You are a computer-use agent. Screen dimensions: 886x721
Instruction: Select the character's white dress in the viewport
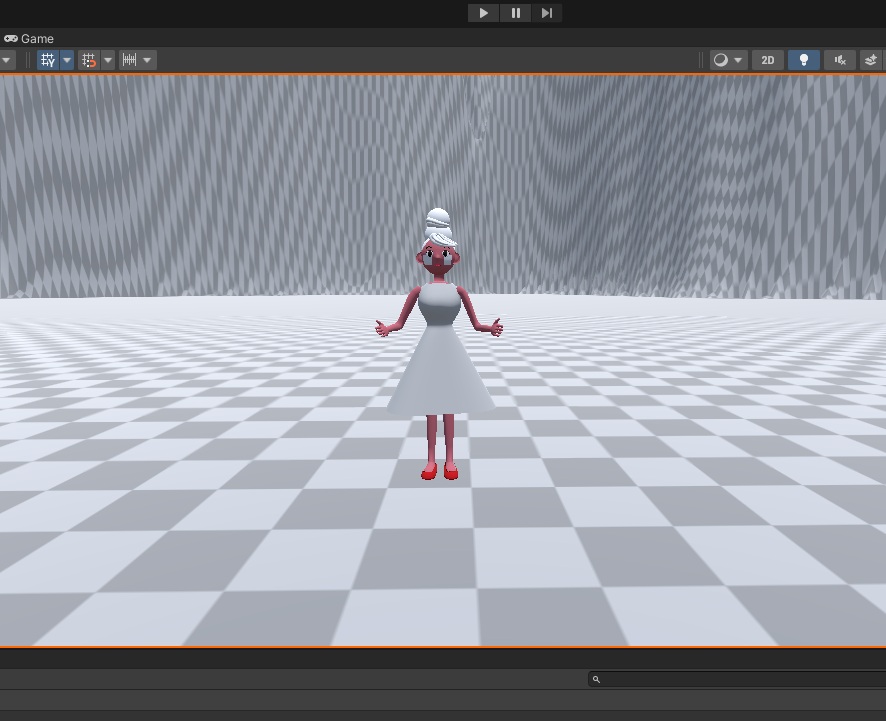pyautogui.click(x=441, y=370)
